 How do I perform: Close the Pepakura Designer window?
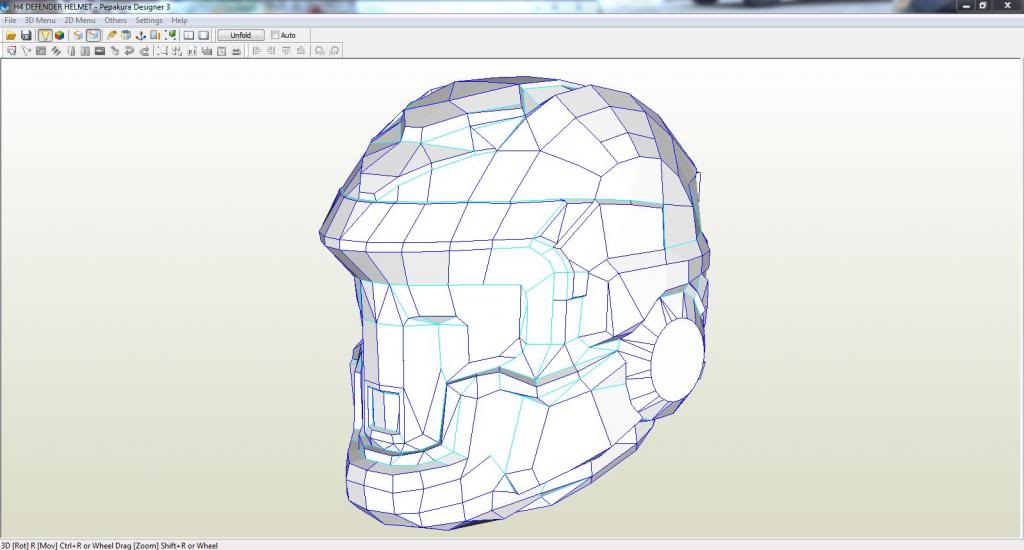[x=1007, y=6]
